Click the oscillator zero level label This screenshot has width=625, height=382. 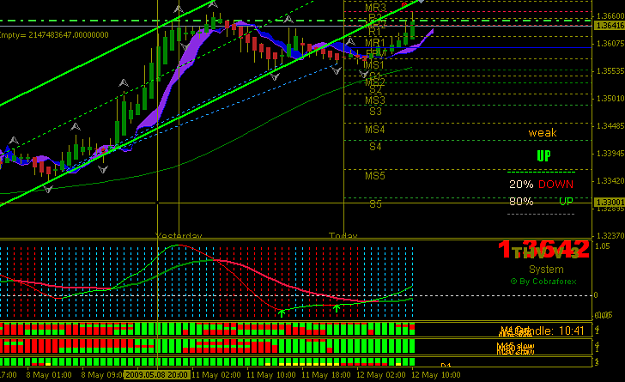click(x=596, y=295)
